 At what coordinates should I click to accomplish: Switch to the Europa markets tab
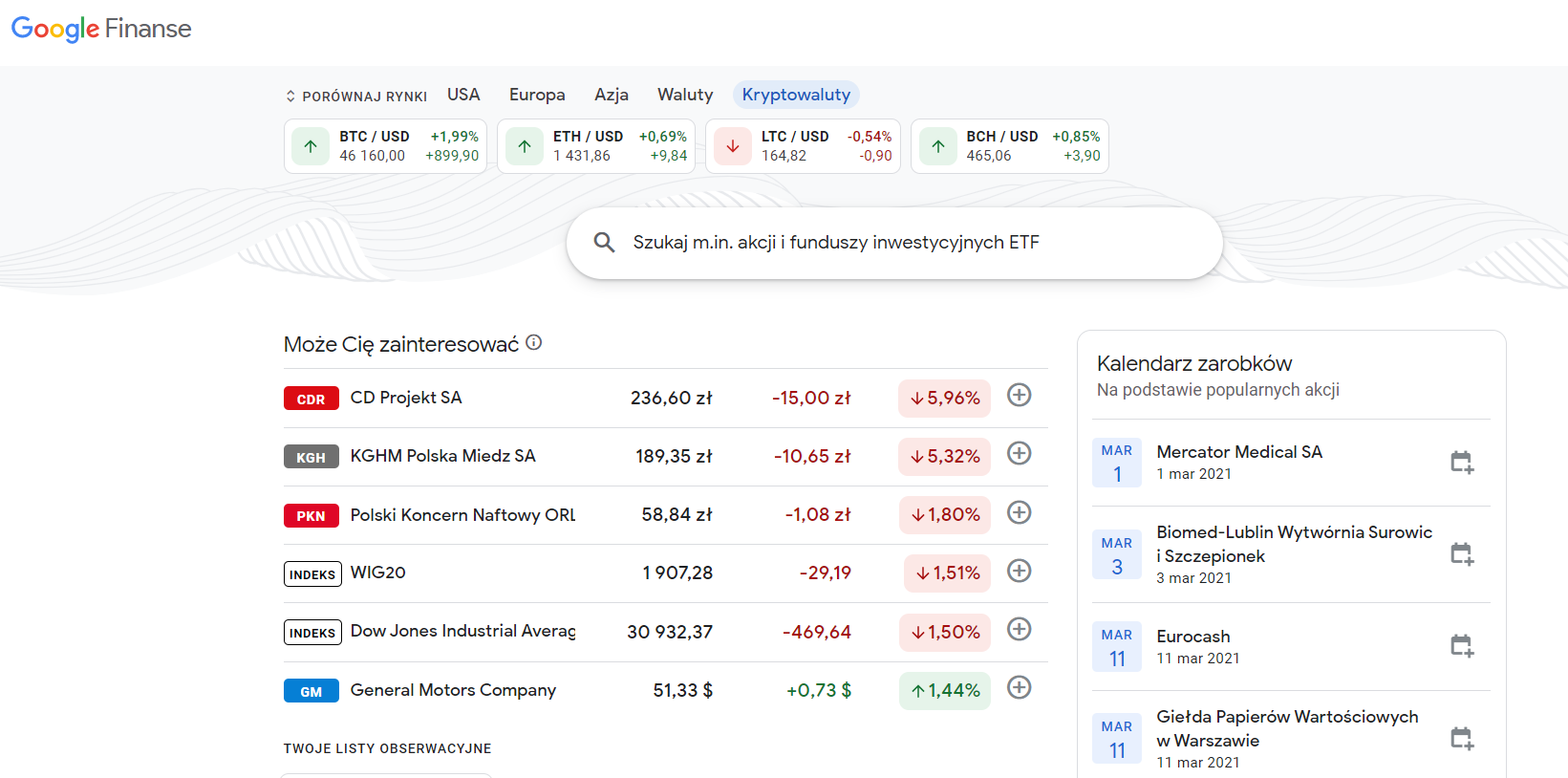click(x=537, y=95)
